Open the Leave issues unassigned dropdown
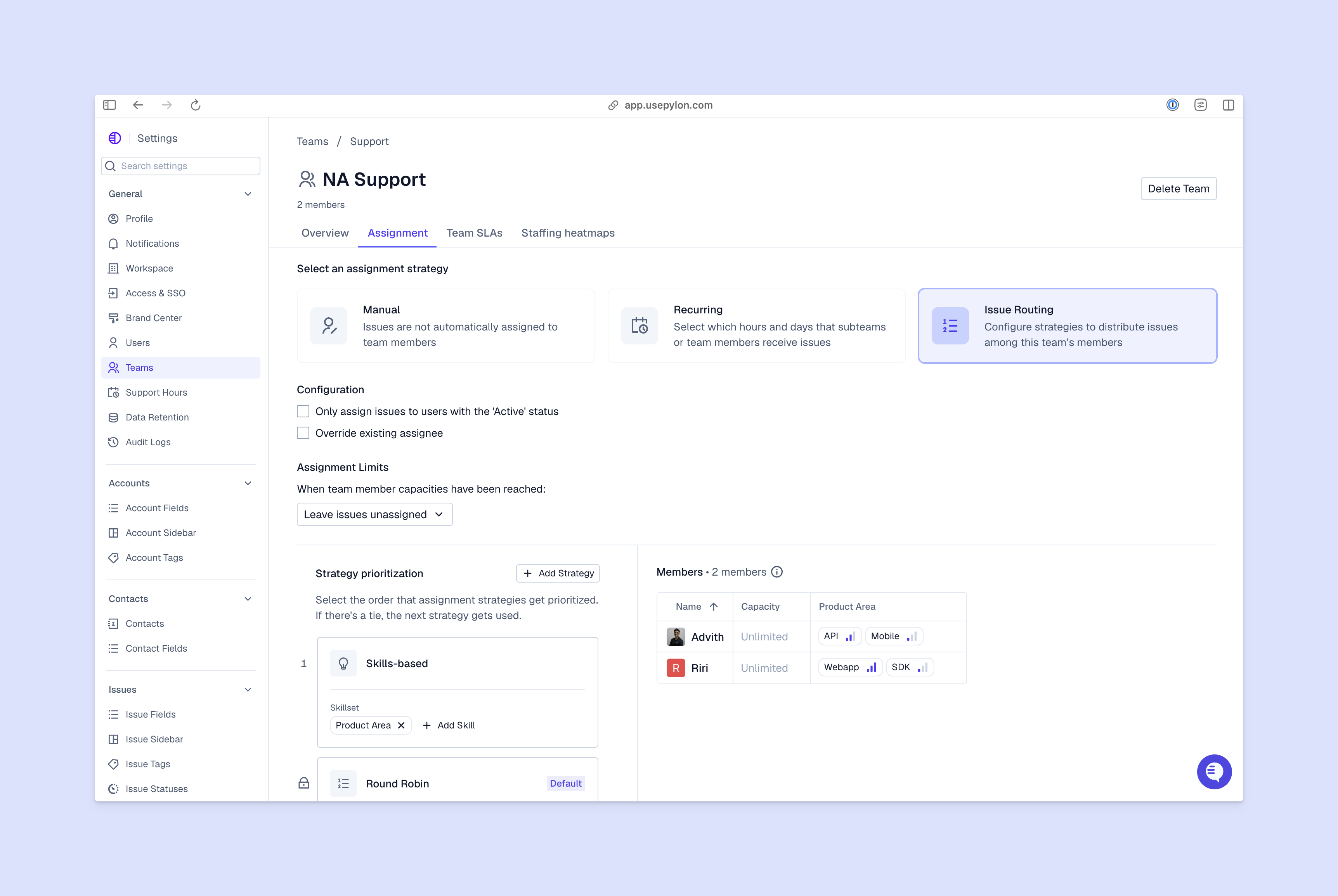Screen dimensions: 1338x896 (x=374, y=514)
